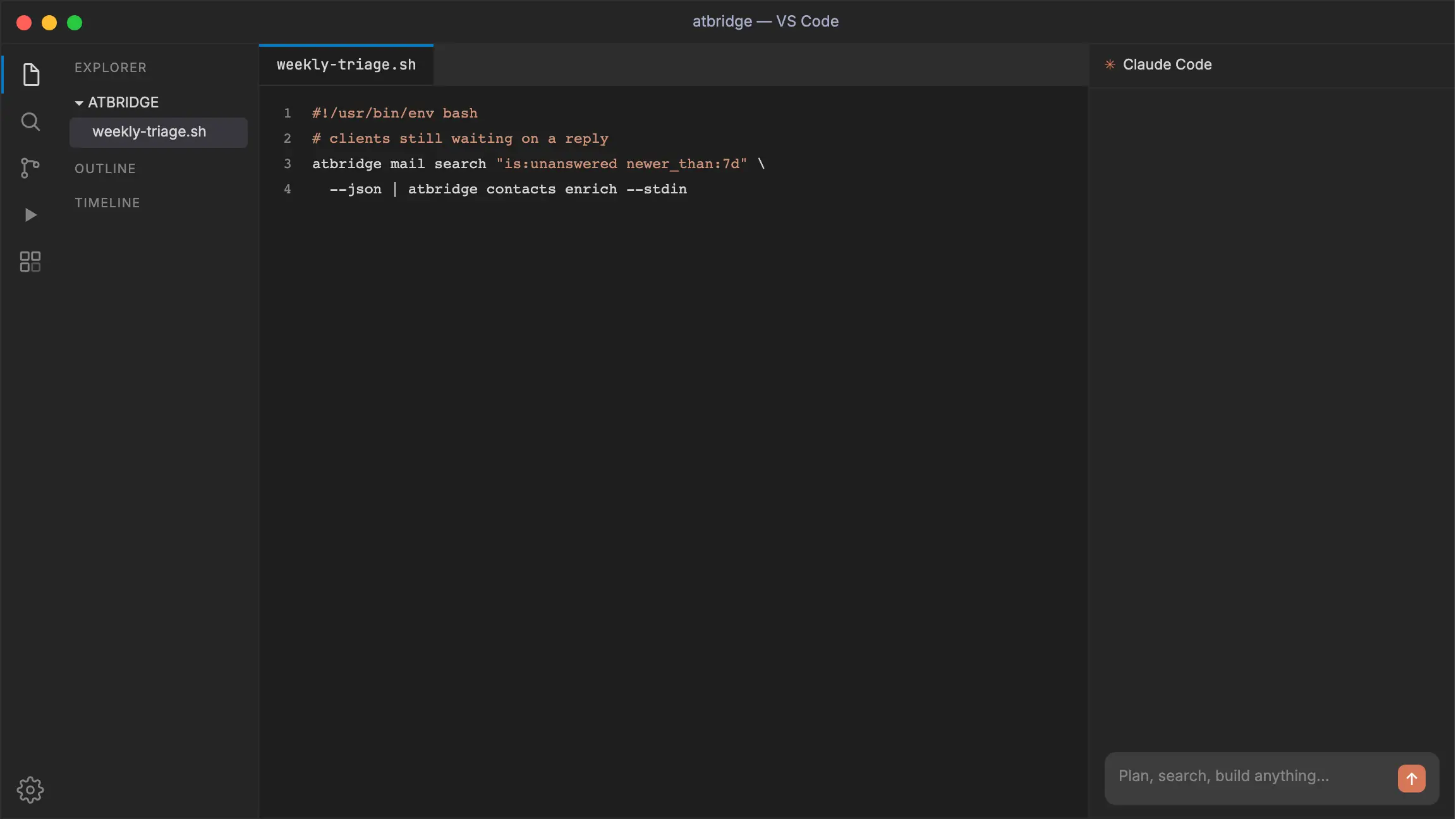Expand the TIMELINE section
The height and width of the screenshot is (819, 1456).
[107, 203]
